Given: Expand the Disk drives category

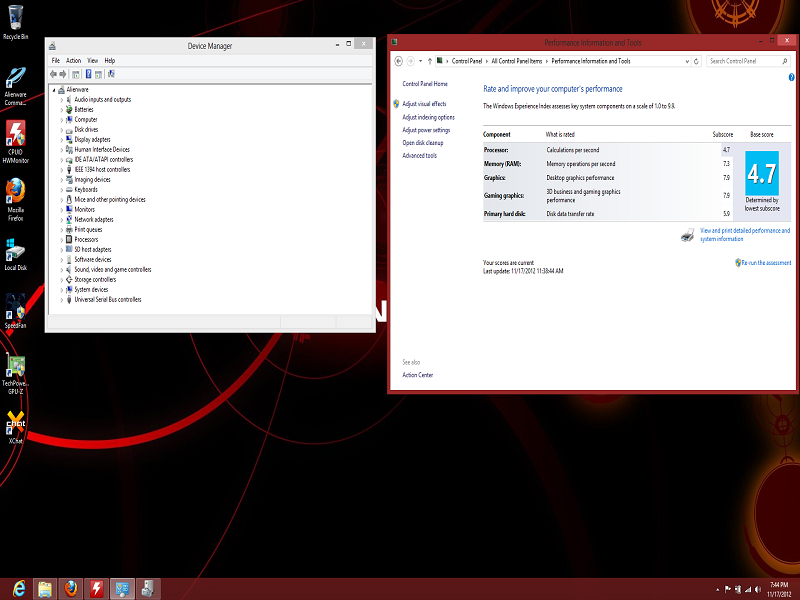Looking at the screenshot, I should click(62, 130).
